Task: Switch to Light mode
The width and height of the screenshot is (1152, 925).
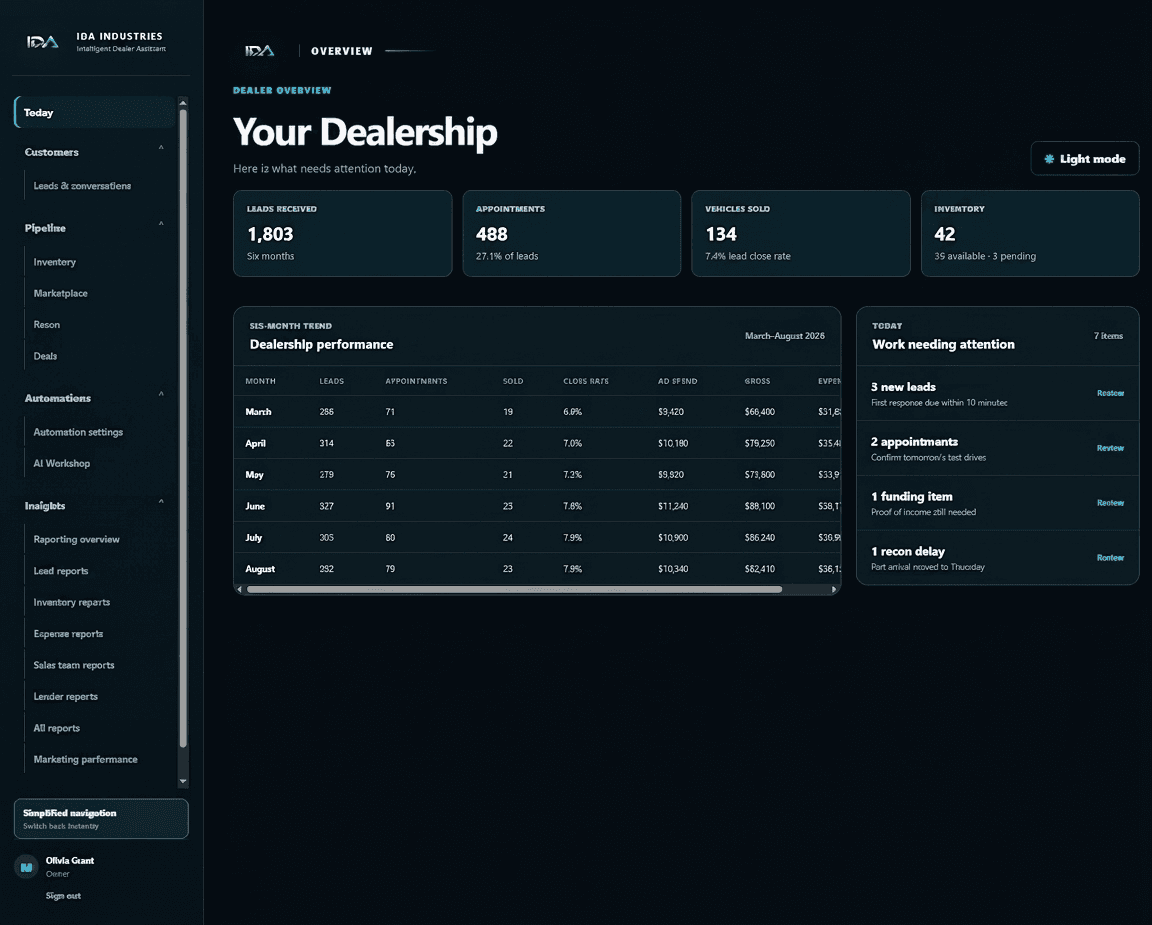Action: 1084,159
